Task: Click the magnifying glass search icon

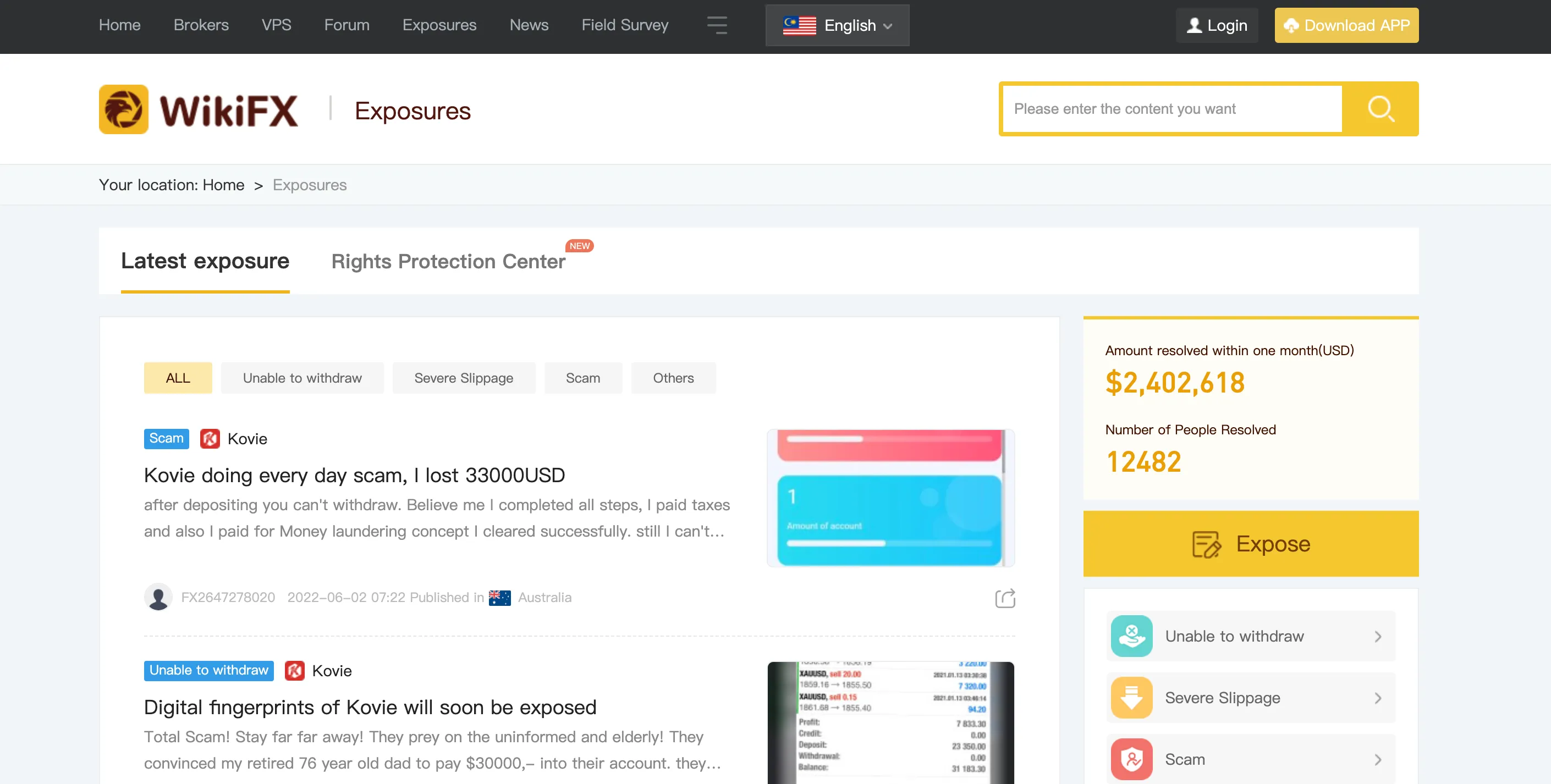Action: coord(1380,109)
